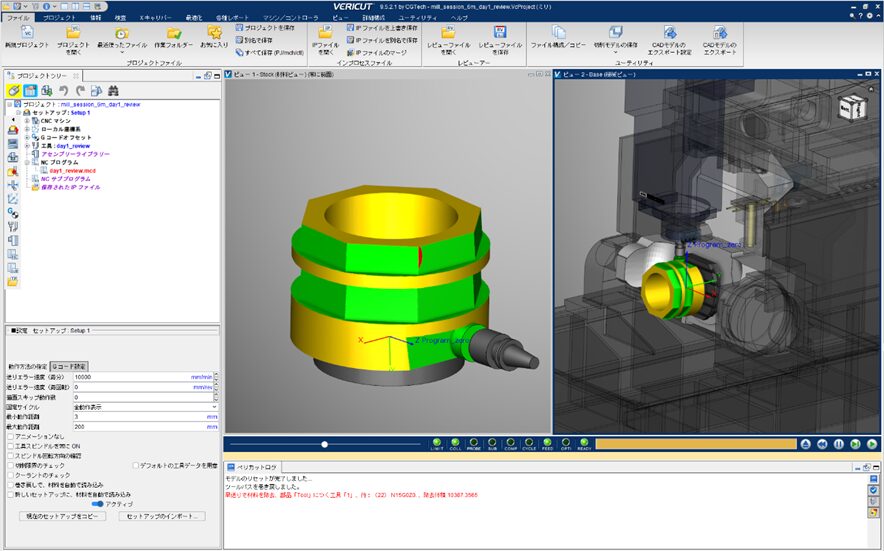Click the セットアップのインポート button
This screenshot has height=551, width=884.
160,516
